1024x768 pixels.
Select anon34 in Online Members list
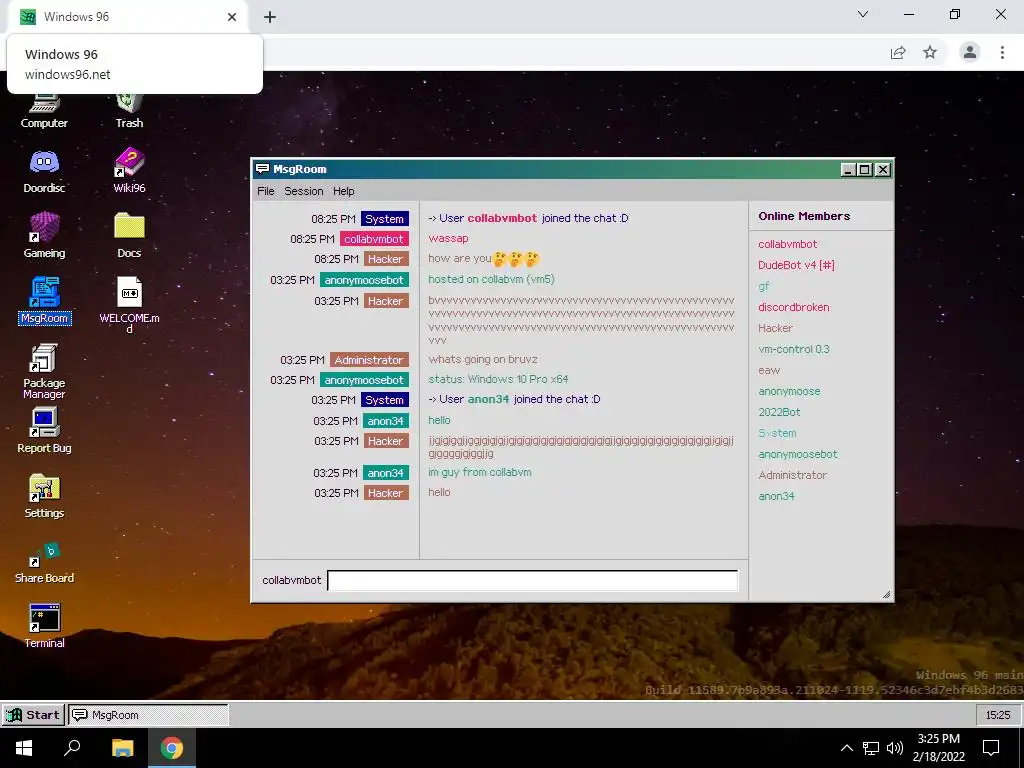(x=776, y=496)
